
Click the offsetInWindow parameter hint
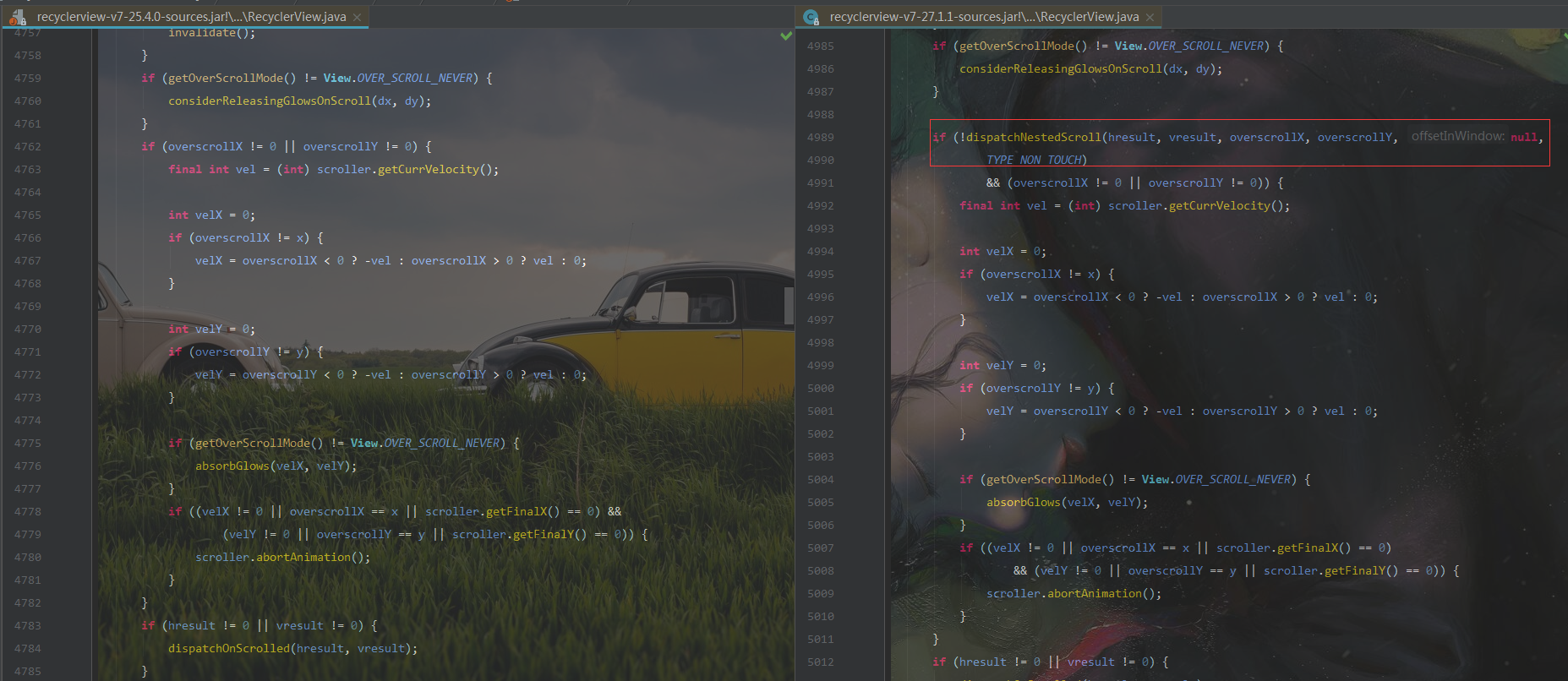pos(1457,136)
